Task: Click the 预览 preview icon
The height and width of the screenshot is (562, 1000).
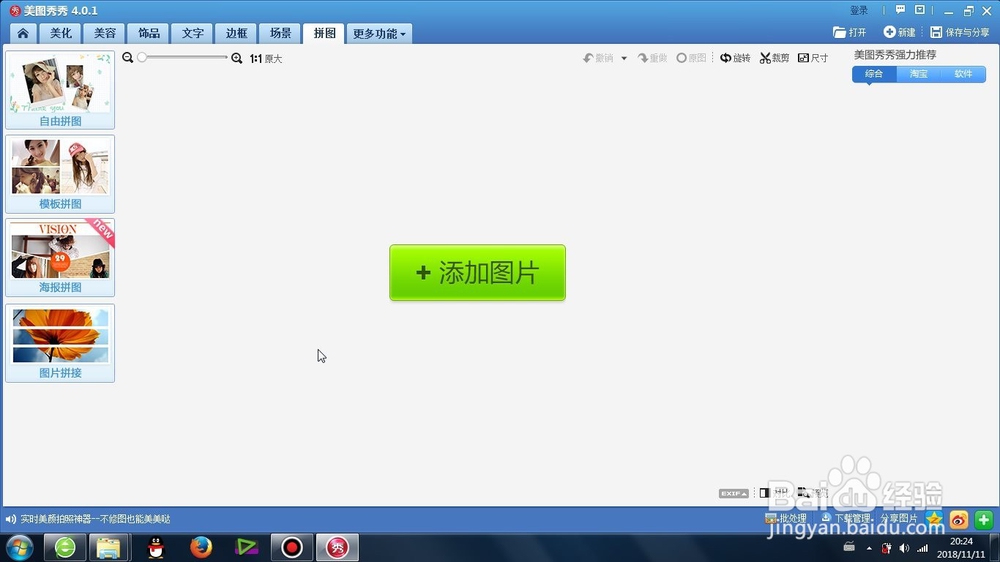Action: pyautogui.click(x=812, y=492)
